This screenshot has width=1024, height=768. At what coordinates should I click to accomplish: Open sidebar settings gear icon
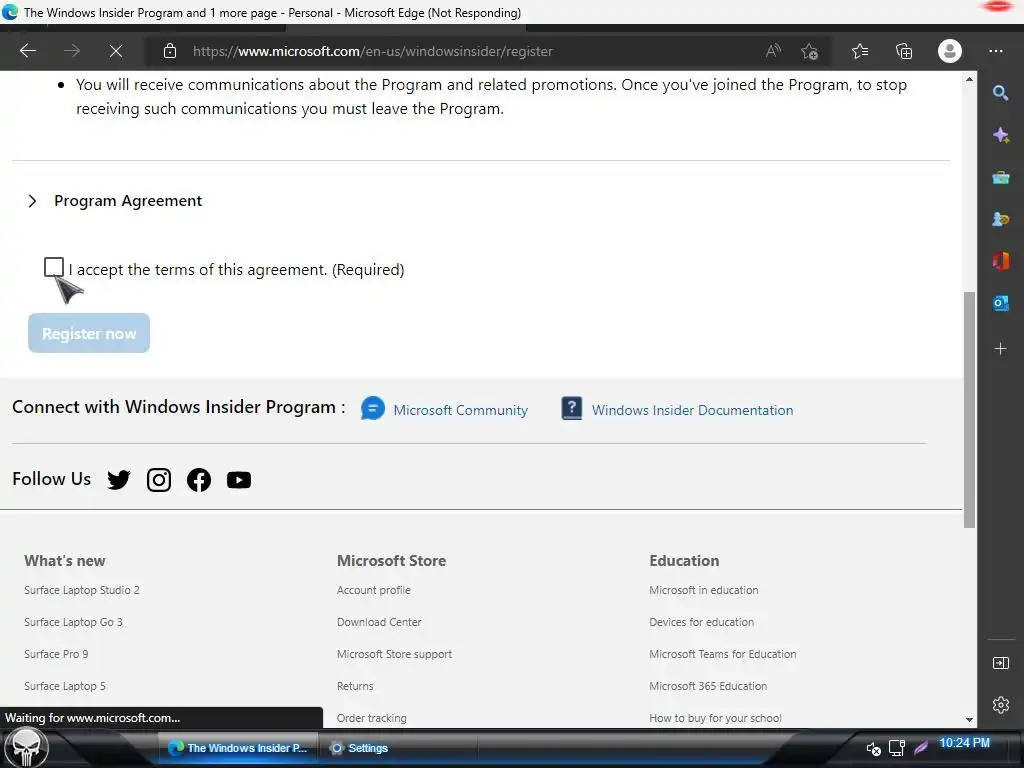click(x=1000, y=705)
